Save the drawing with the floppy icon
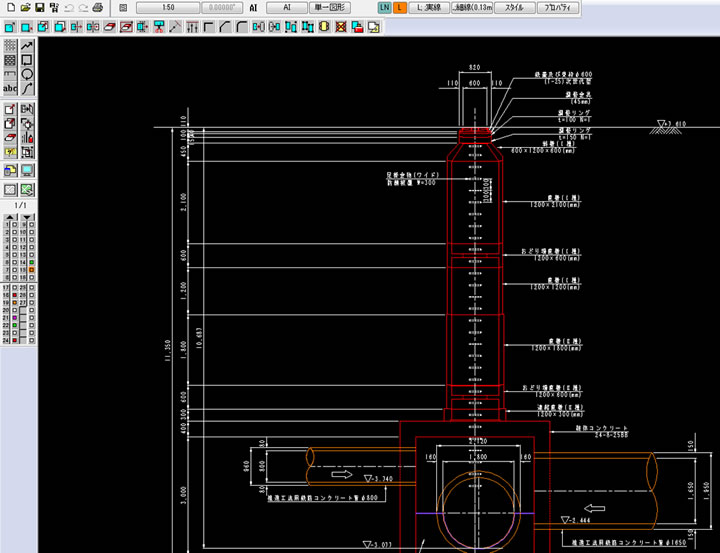 pos(39,7)
